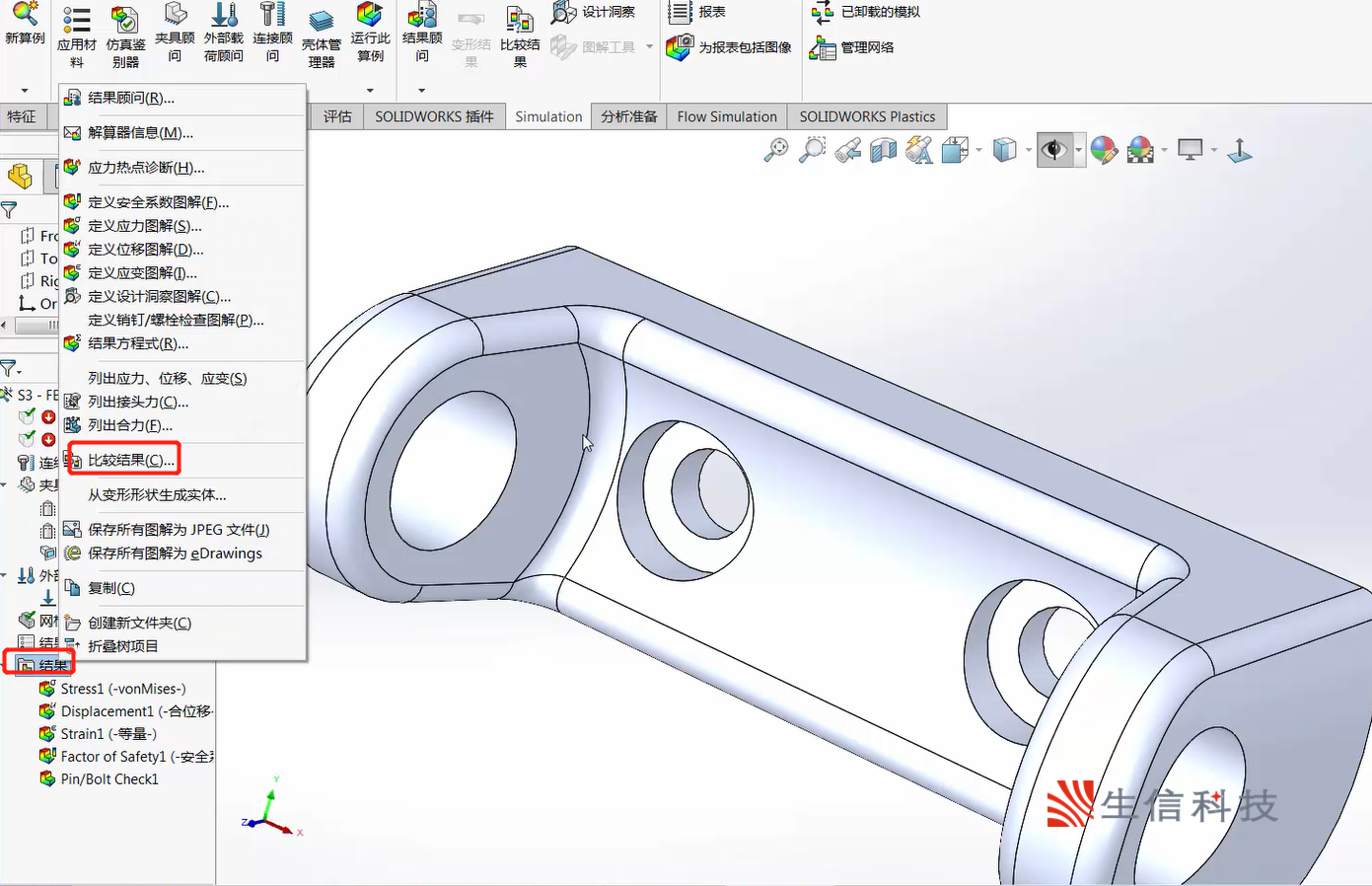Switch to the 评估 (Evaluate) tab
The image size is (1372, 886).
point(337,116)
